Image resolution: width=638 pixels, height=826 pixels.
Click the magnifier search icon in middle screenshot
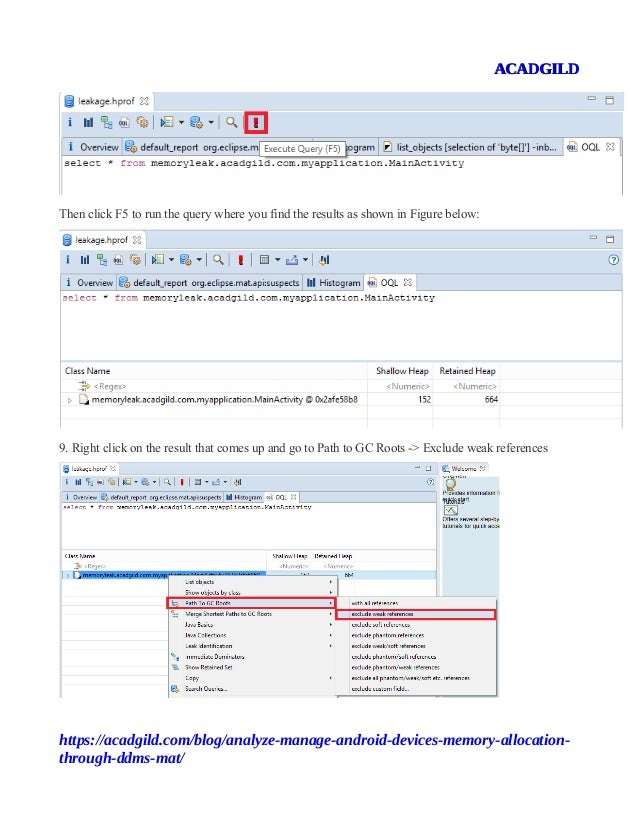click(218, 259)
